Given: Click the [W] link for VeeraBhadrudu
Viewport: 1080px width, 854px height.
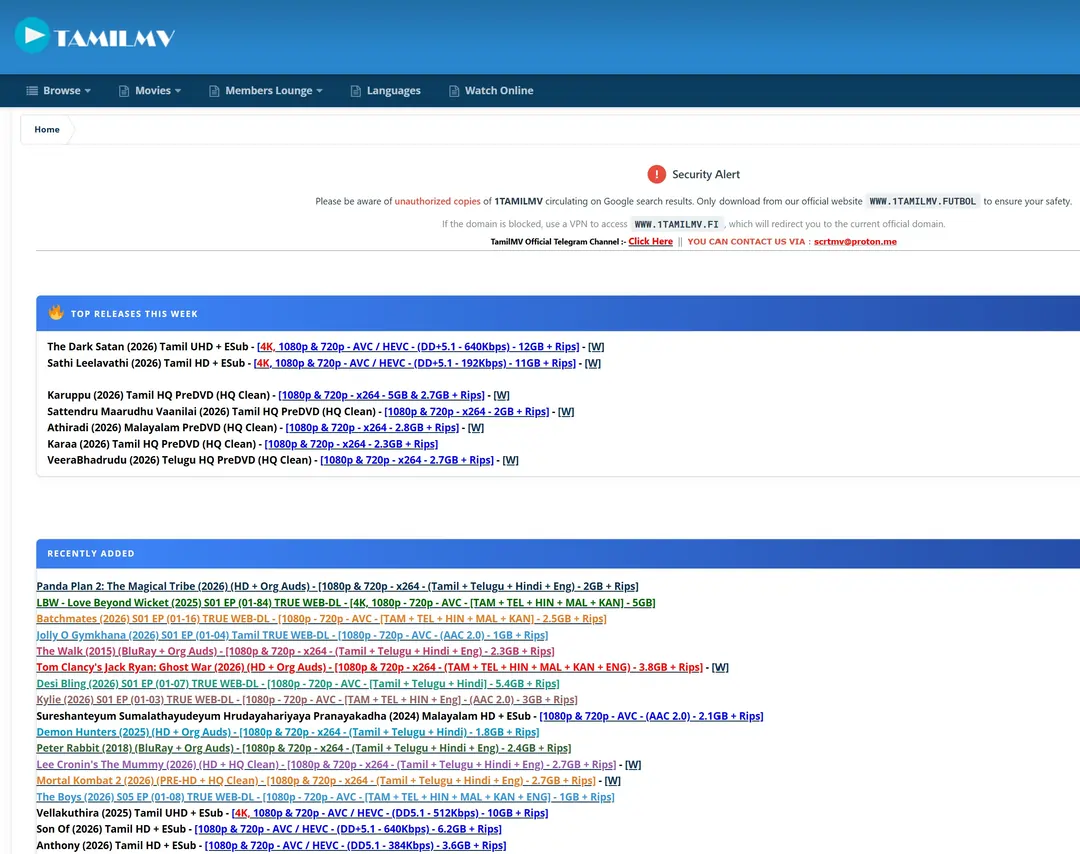Looking at the screenshot, I should (510, 460).
